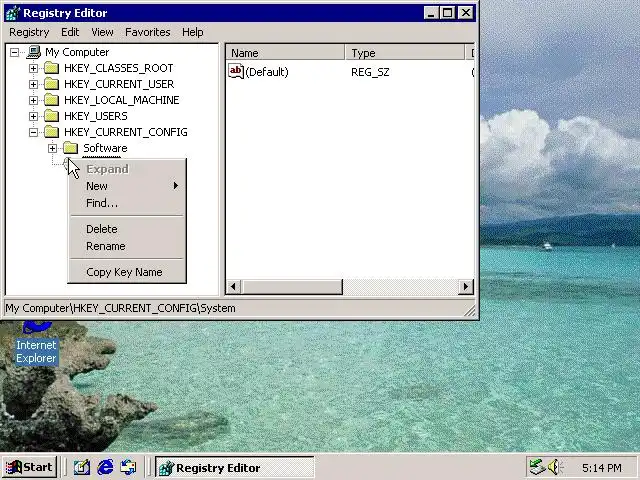Expand the Software subkey

click(x=53, y=148)
